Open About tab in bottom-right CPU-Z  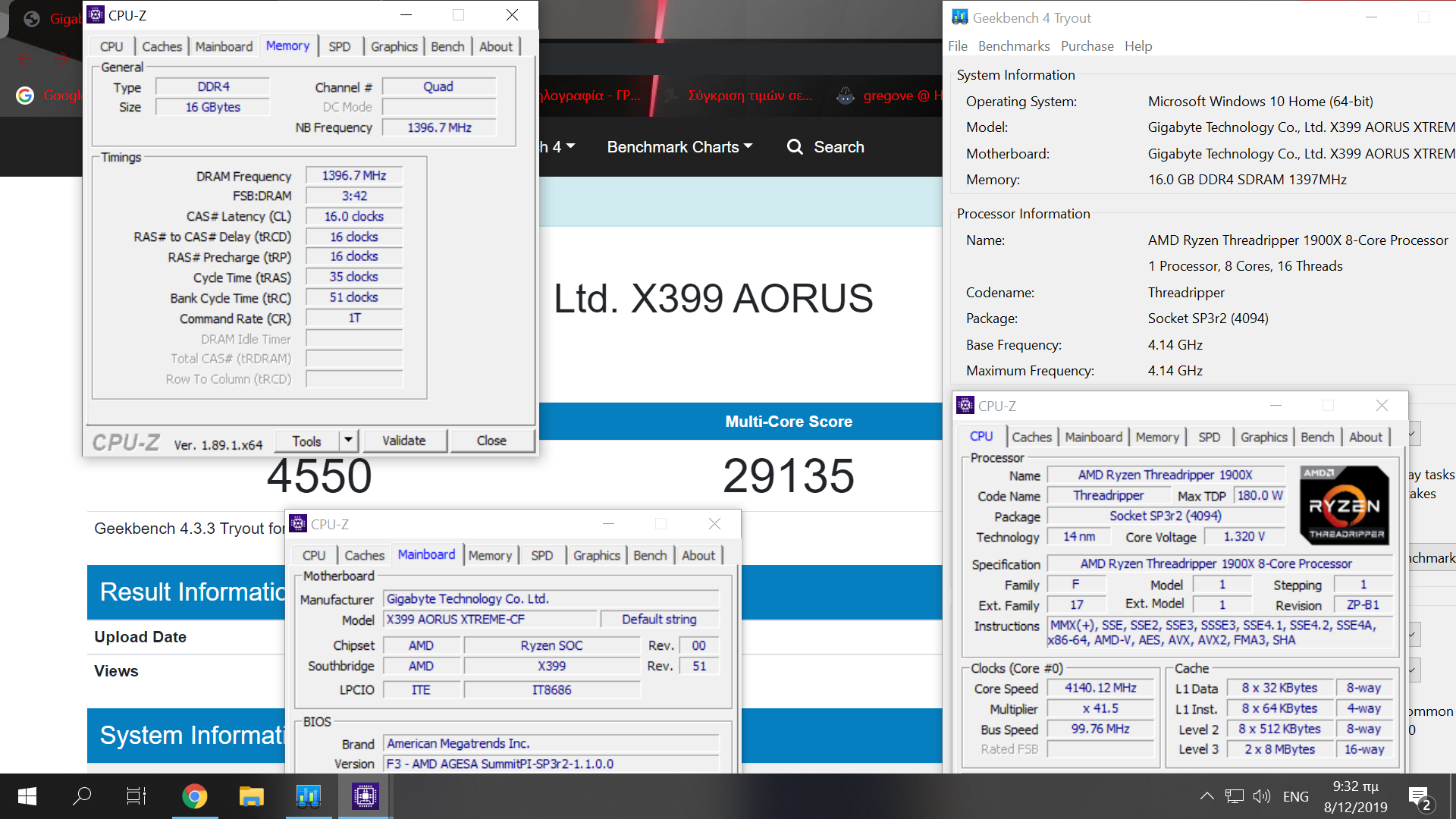pos(1365,437)
